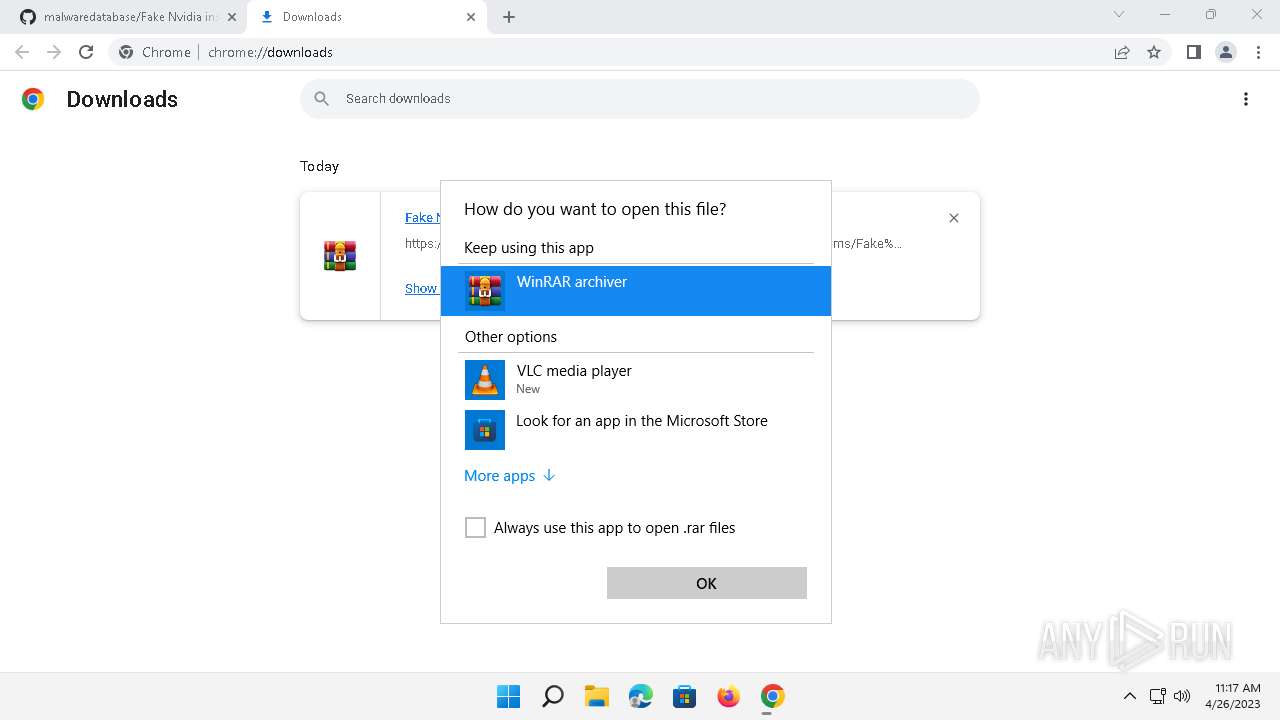This screenshot has height=720, width=1280.
Task: Launch File Explorer from taskbar
Action: (x=596, y=696)
